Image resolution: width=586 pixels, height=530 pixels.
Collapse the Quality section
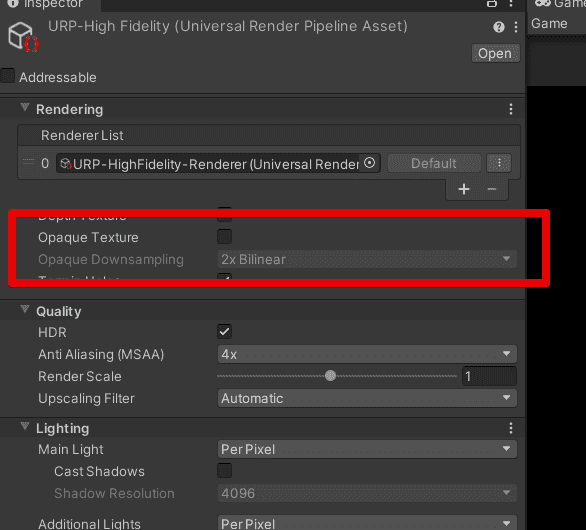pyautogui.click(x=25, y=309)
